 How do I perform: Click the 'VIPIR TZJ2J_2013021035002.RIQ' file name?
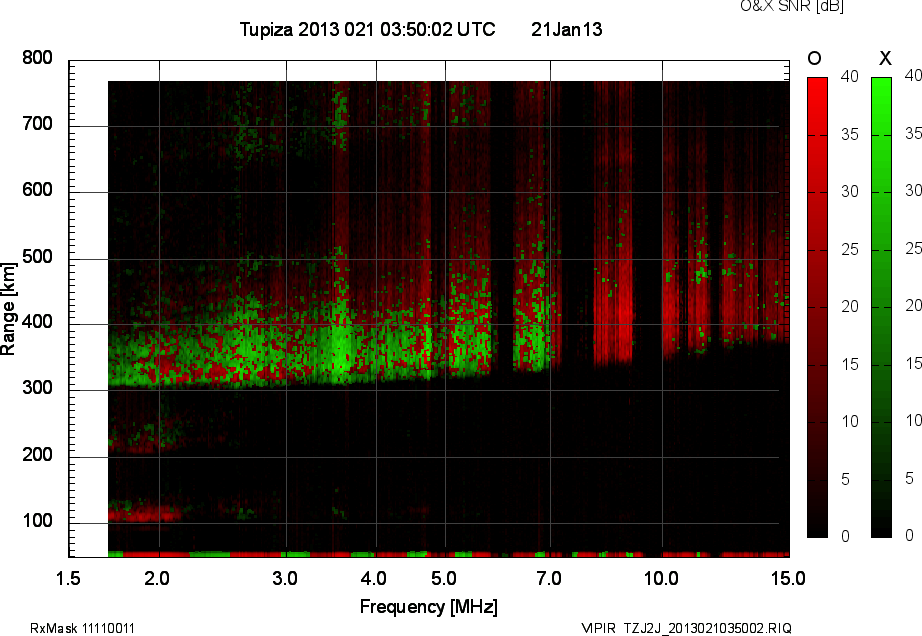tap(687, 628)
